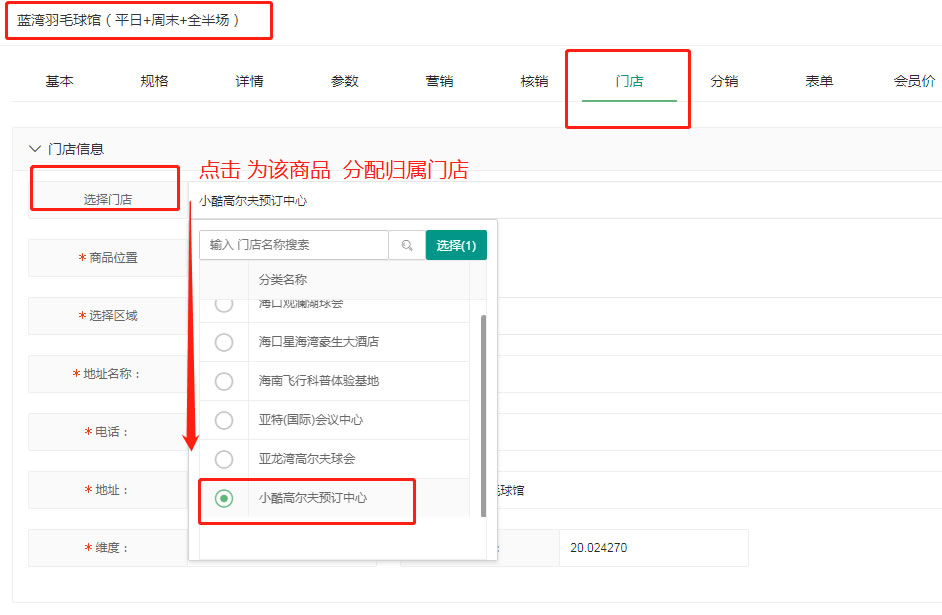The width and height of the screenshot is (942, 615).
Task: Collapse the 门店信息 section chevron
Action: click(35, 149)
